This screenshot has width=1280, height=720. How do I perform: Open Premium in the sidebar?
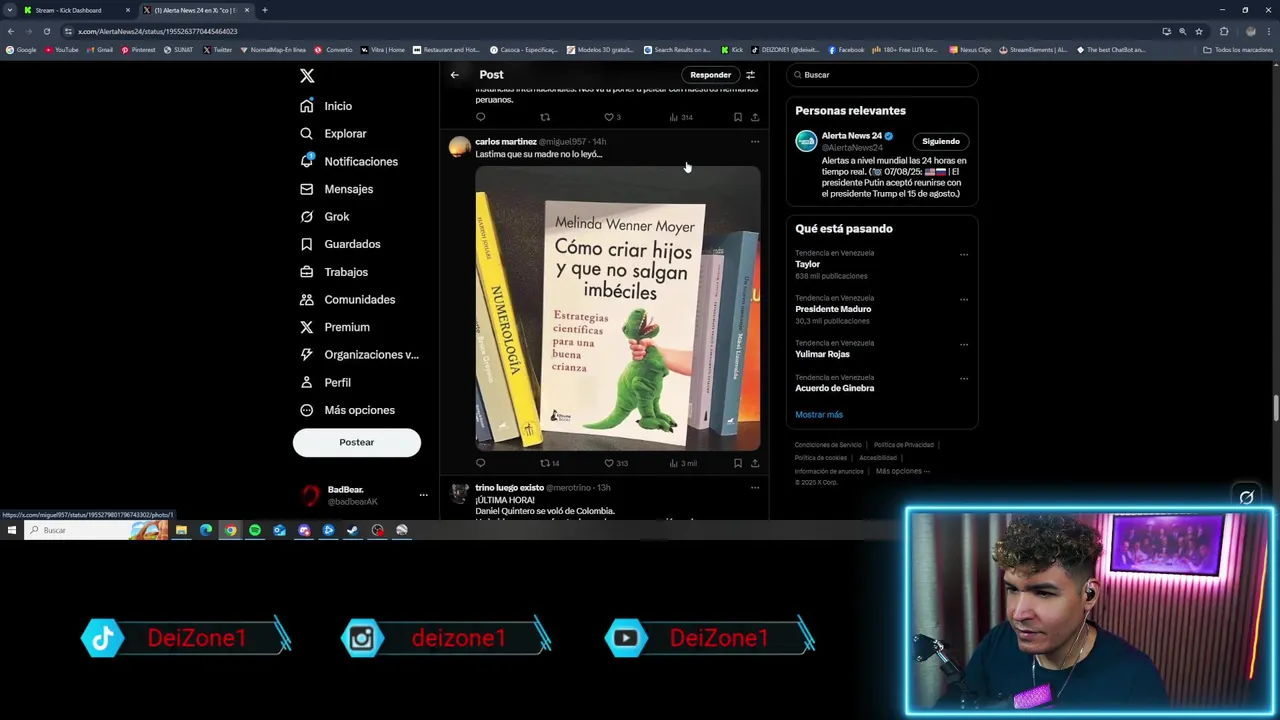point(334,327)
